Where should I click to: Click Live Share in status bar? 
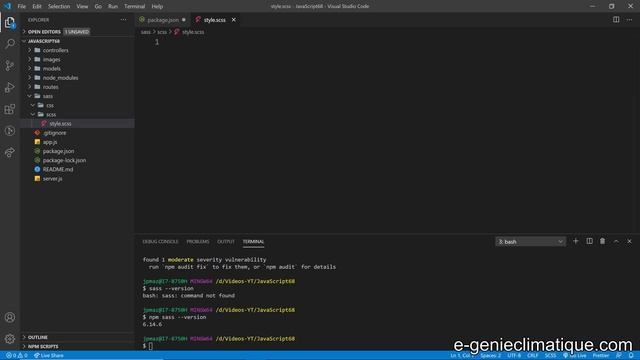pos(49,356)
